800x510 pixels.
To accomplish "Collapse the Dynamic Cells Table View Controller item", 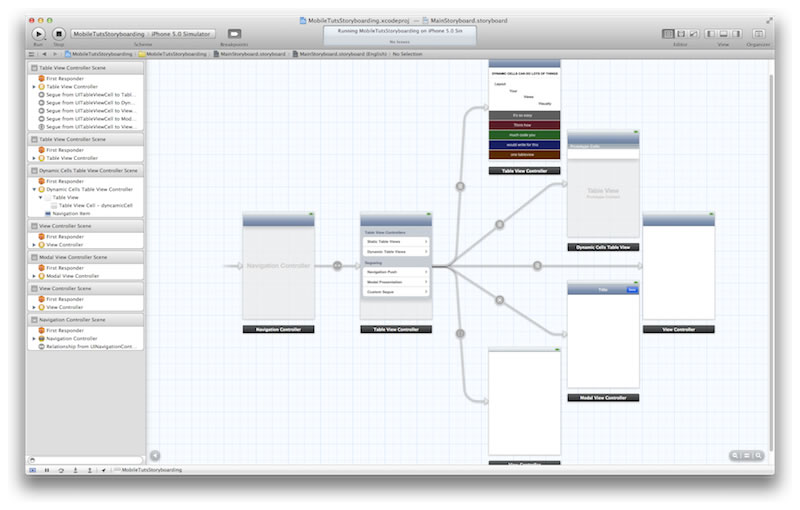I will pos(34,189).
